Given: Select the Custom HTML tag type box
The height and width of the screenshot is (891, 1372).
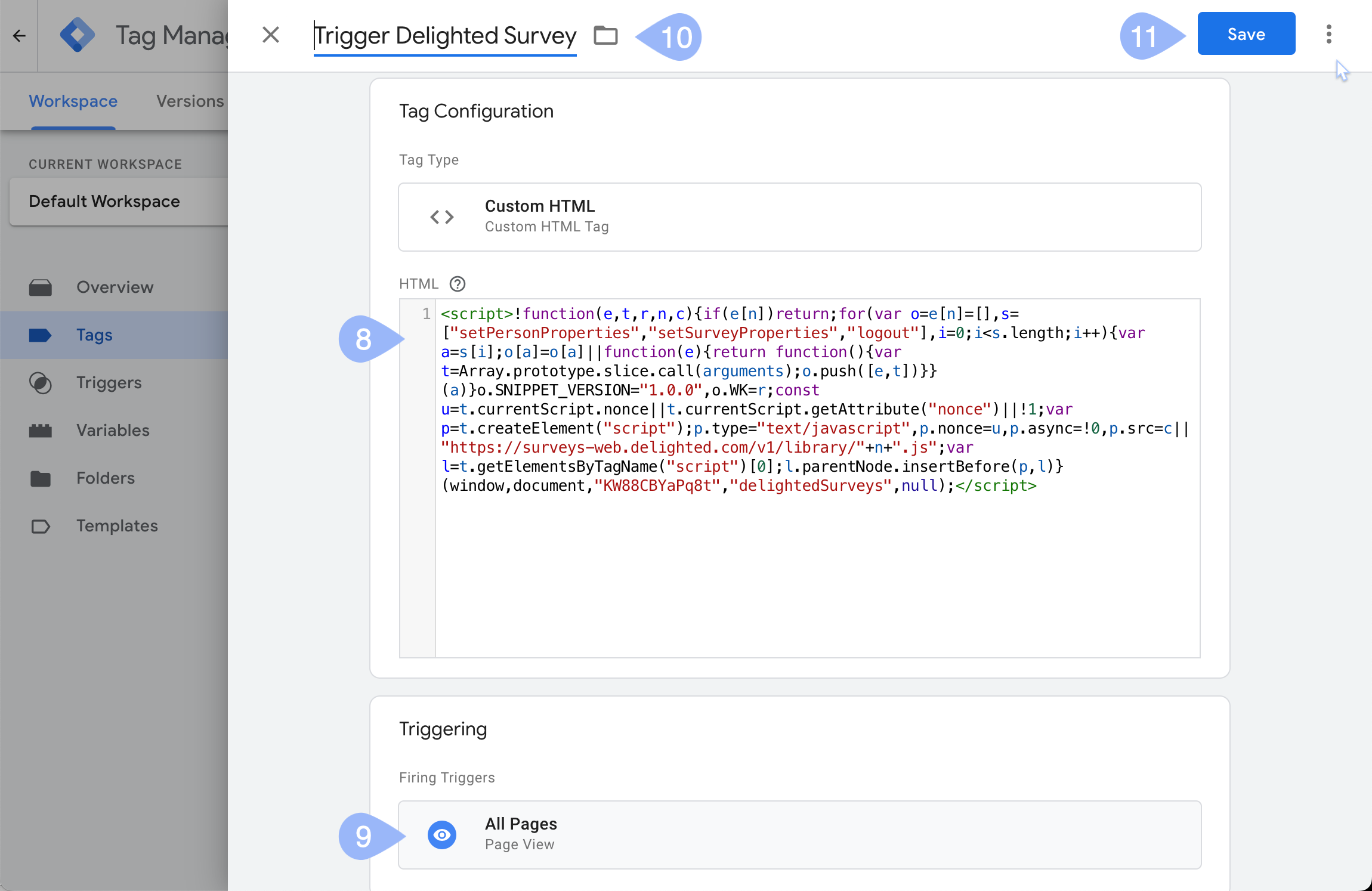Looking at the screenshot, I should 799,217.
